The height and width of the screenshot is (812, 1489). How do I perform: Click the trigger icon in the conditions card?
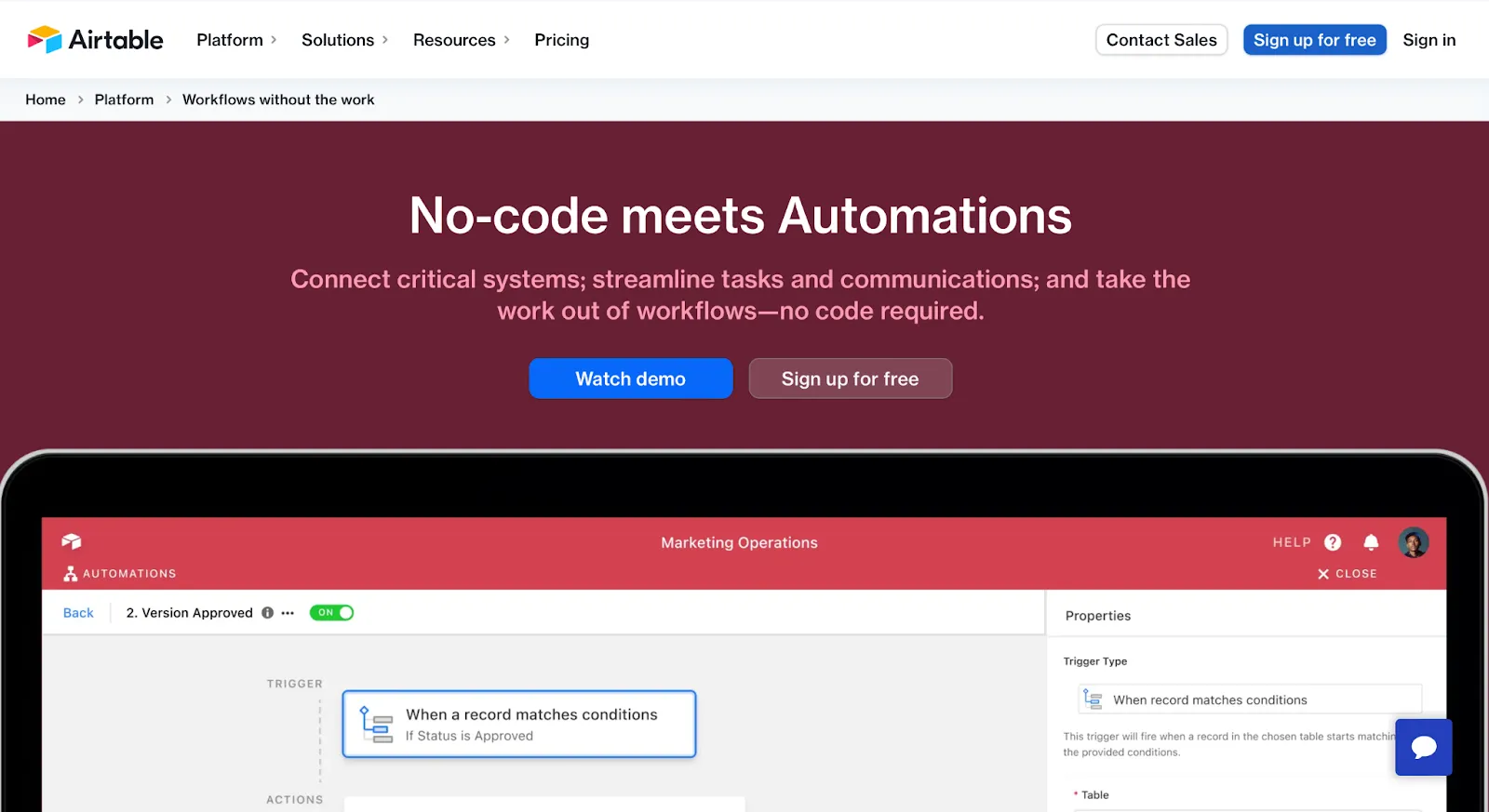(376, 725)
